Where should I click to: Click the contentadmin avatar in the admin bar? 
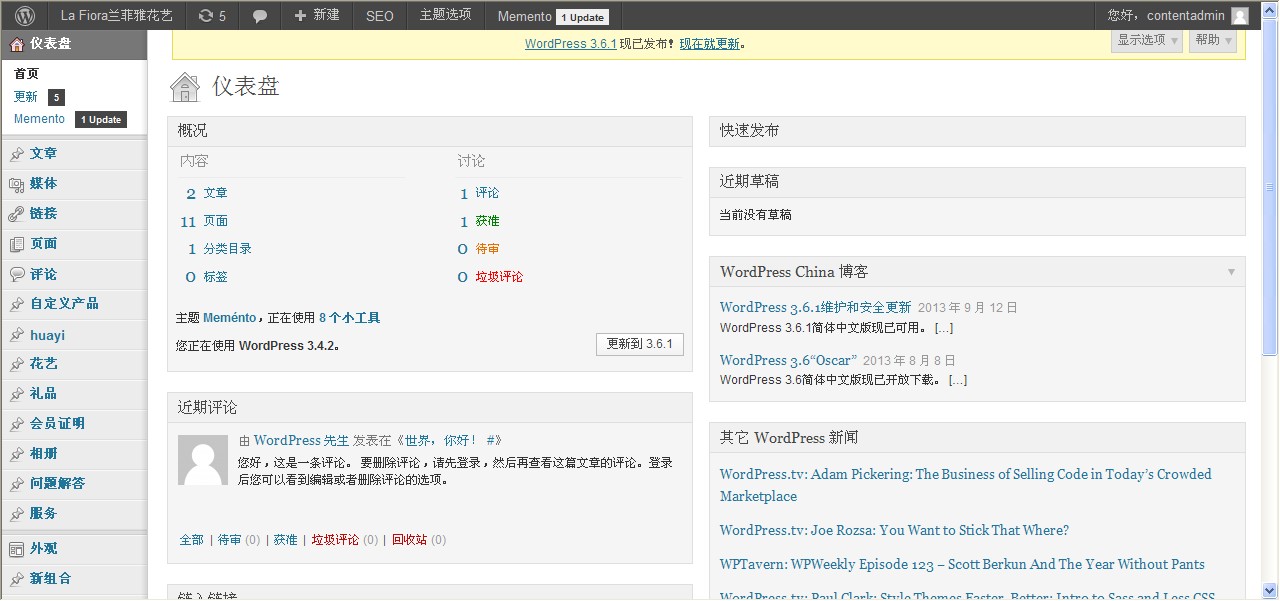[1240, 15]
